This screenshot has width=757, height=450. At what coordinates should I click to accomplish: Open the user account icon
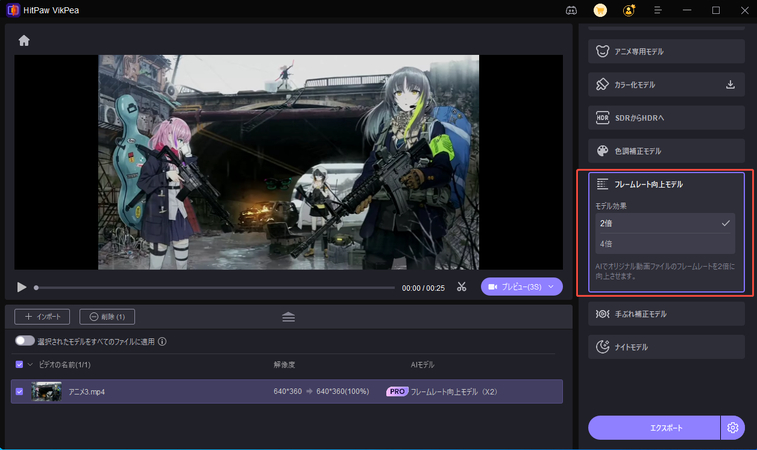click(628, 10)
